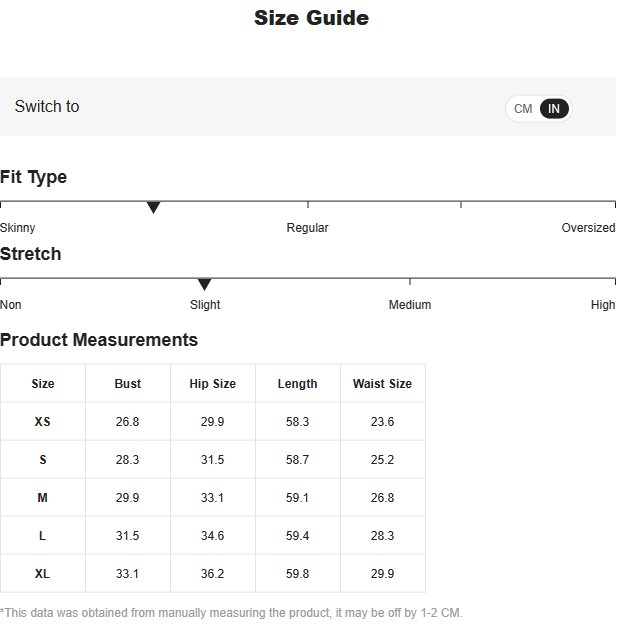Click the Size Guide heading
The width and height of the screenshot is (644, 636).
click(311, 18)
